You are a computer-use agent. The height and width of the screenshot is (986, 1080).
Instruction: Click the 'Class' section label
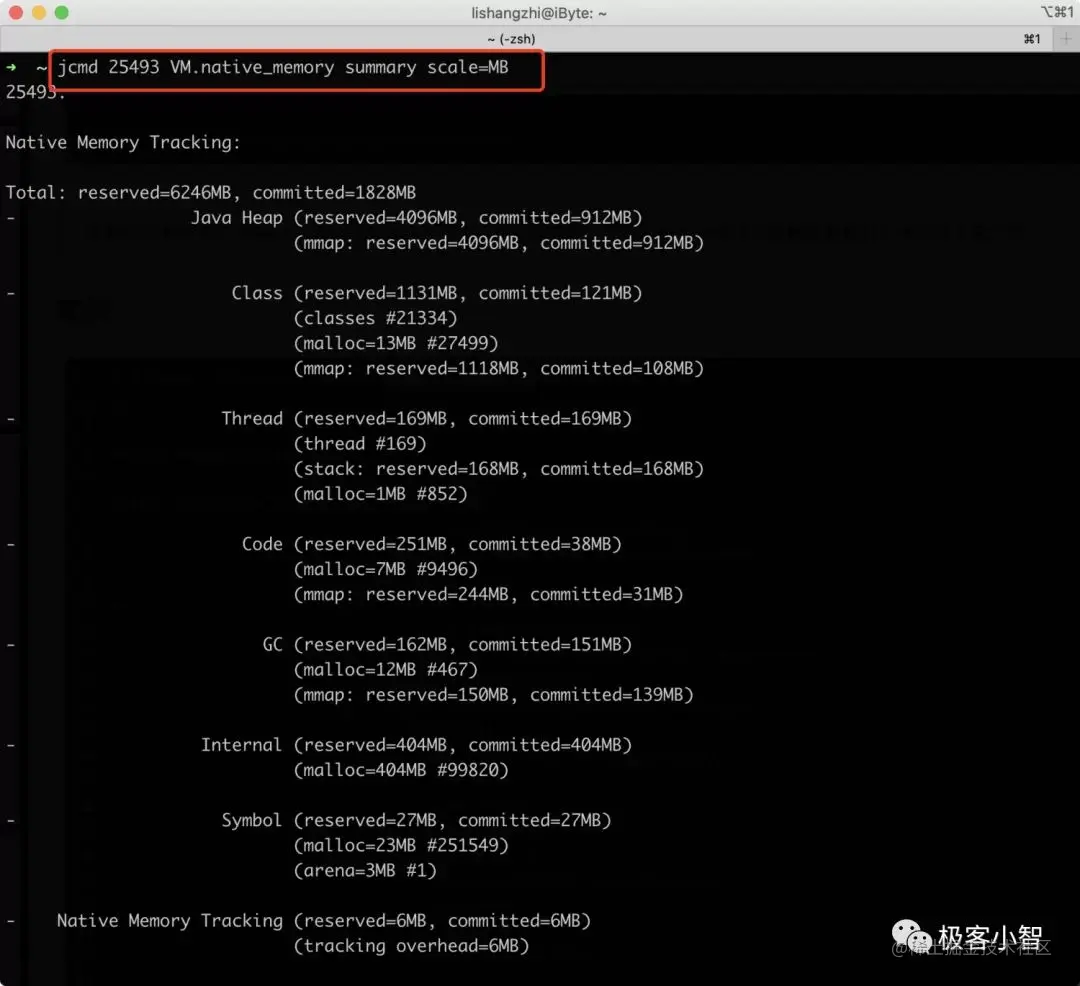[257, 293]
